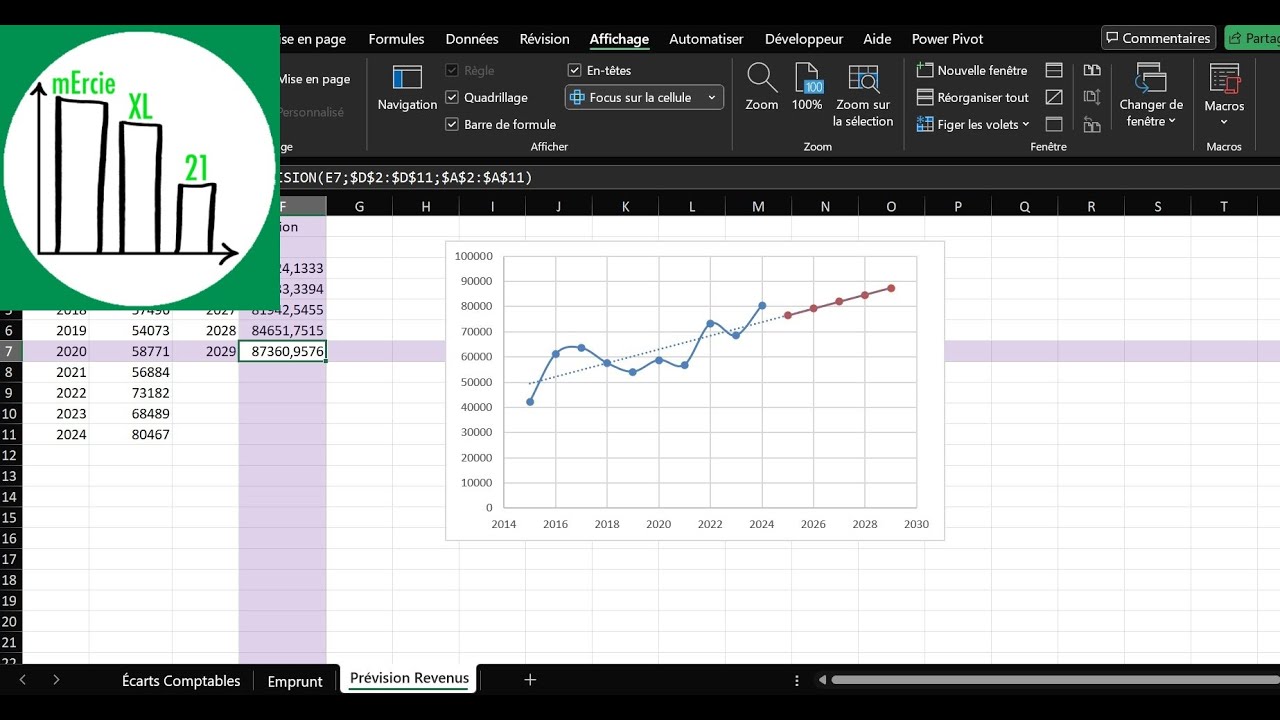Select row header 12

tap(10, 455)
